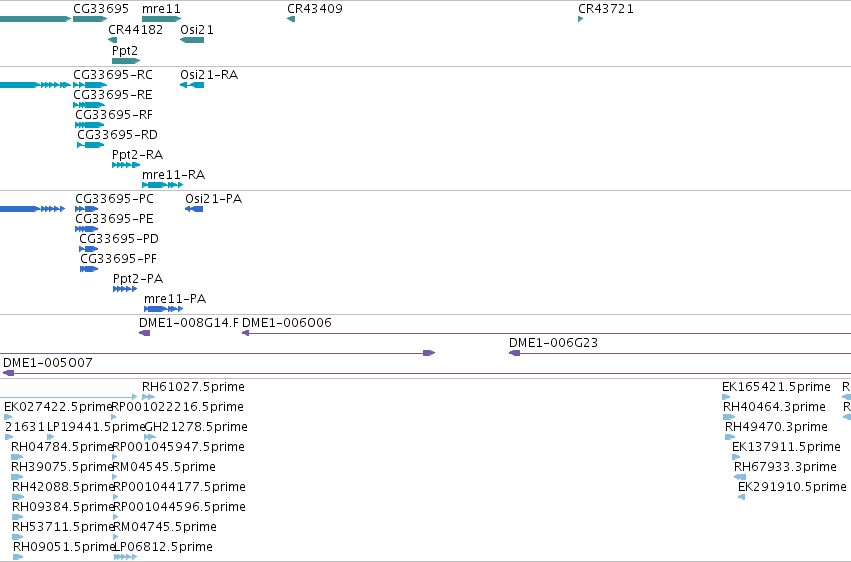
Task: Select the RH40464.3prime EST feature
Action: (729, 417)
